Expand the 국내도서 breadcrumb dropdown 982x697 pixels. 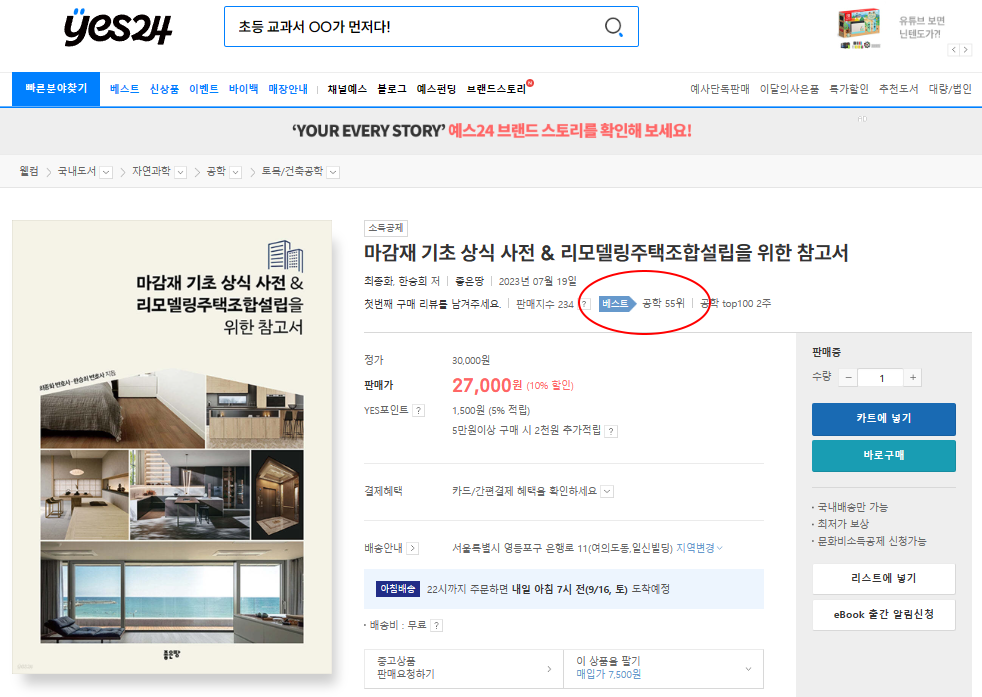pos(106,172)
